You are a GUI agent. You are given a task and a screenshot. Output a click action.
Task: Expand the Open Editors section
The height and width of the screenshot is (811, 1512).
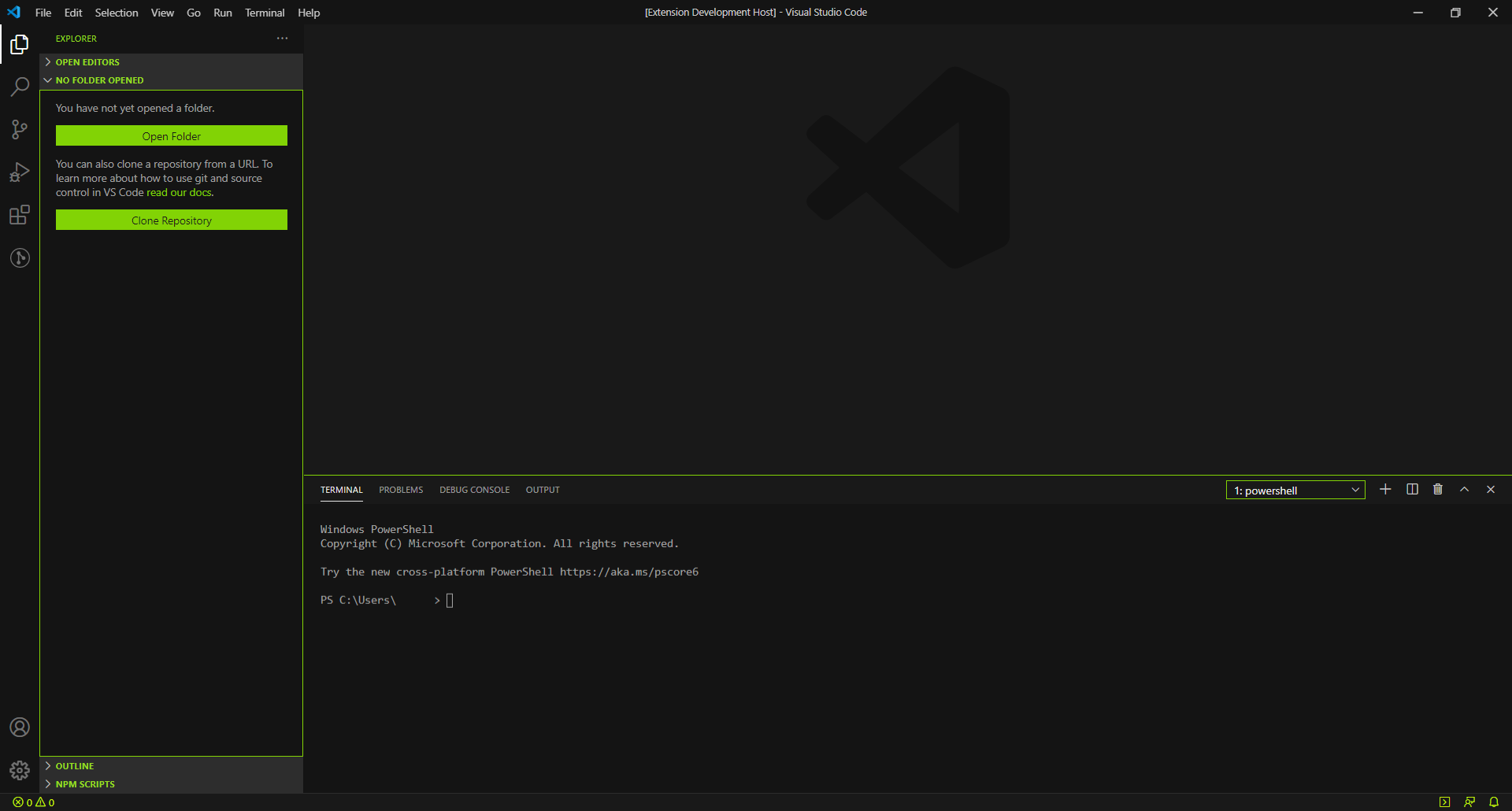(171, 62)
